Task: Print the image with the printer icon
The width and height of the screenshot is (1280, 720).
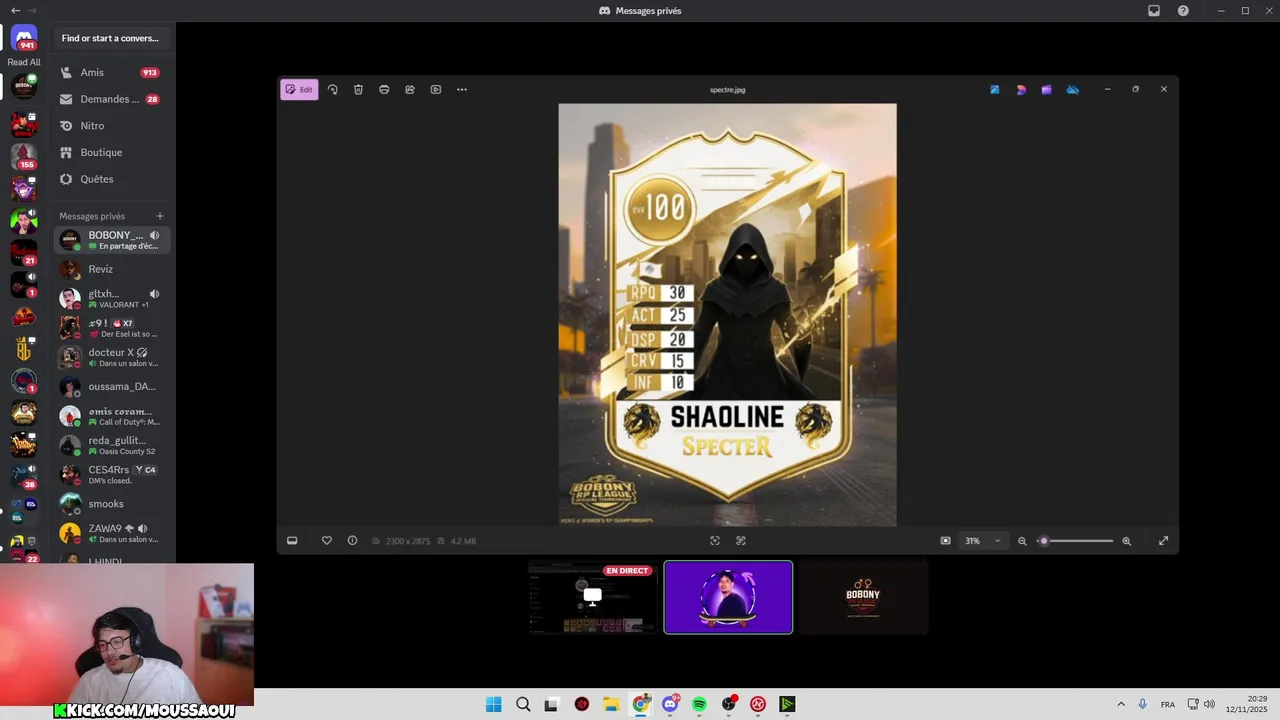Action: coord(384,90)
